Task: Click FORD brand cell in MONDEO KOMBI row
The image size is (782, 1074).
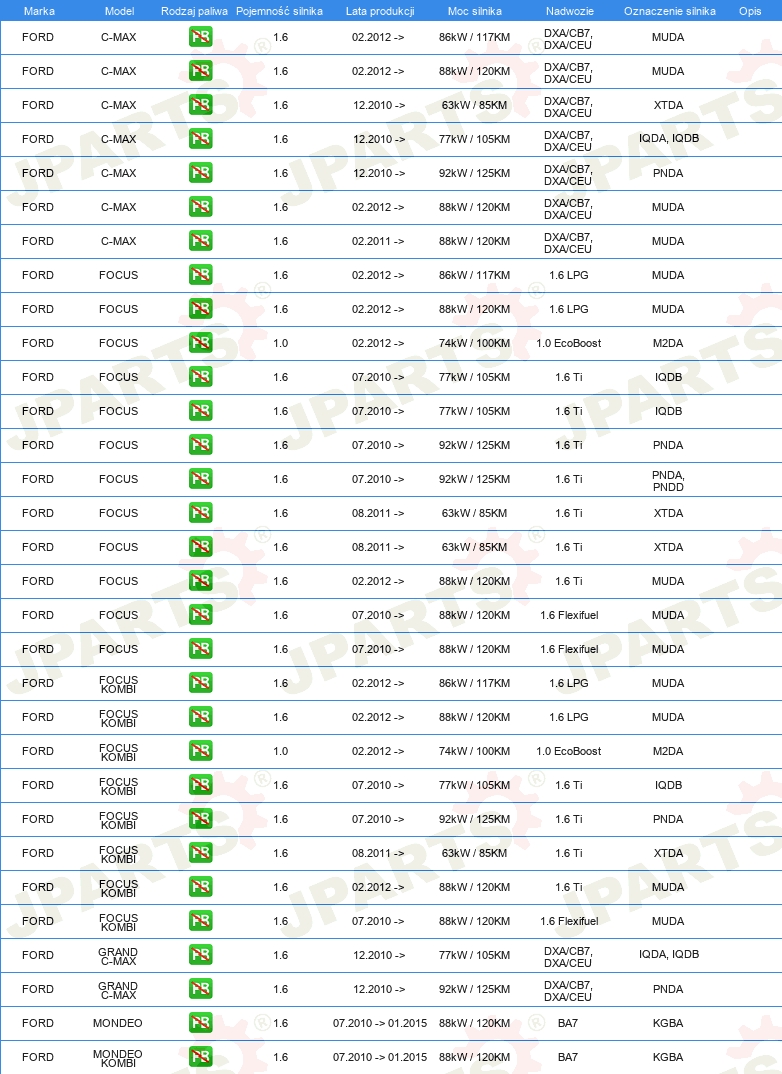Action: (38, 1057)
